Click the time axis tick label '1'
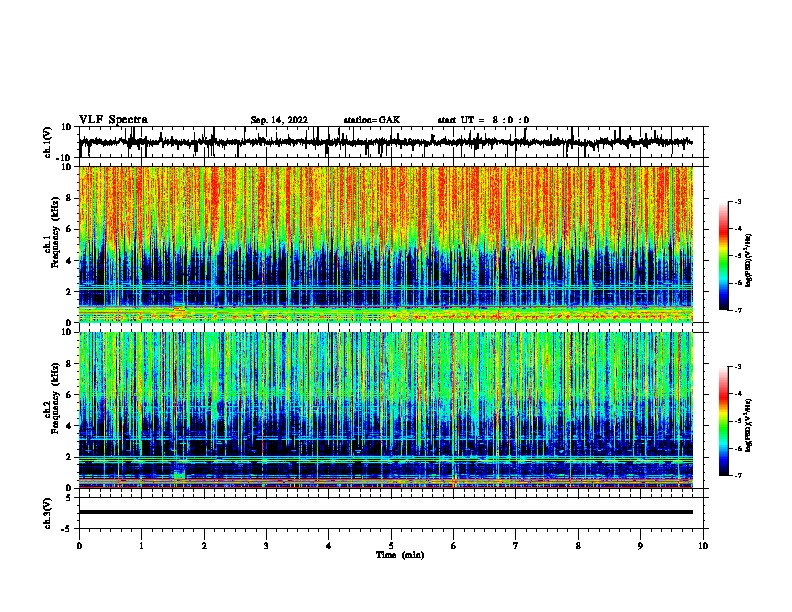This screenshot has height=612, width=792. [x=141, y=546]
